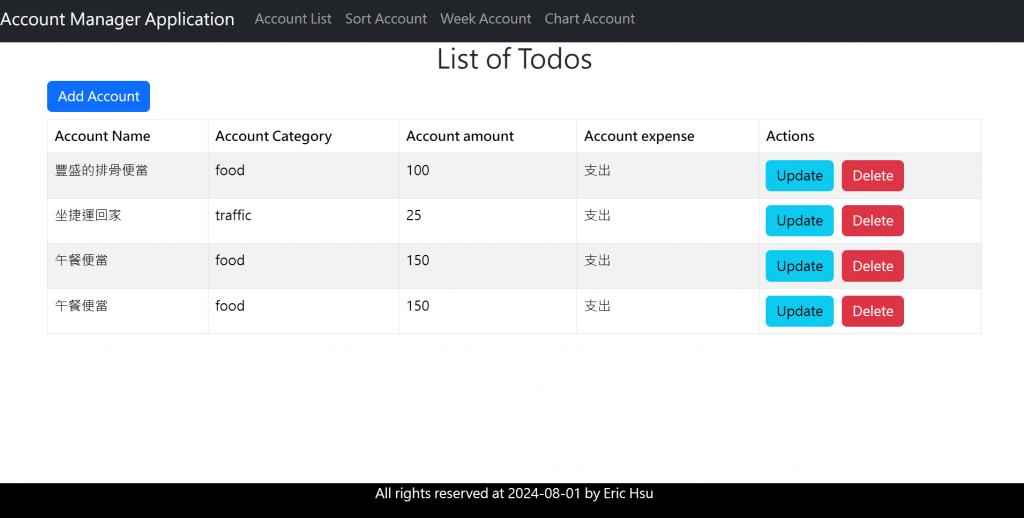Open the Account List nav link
The image size is (1024, 518).
(x=293, y=19)
